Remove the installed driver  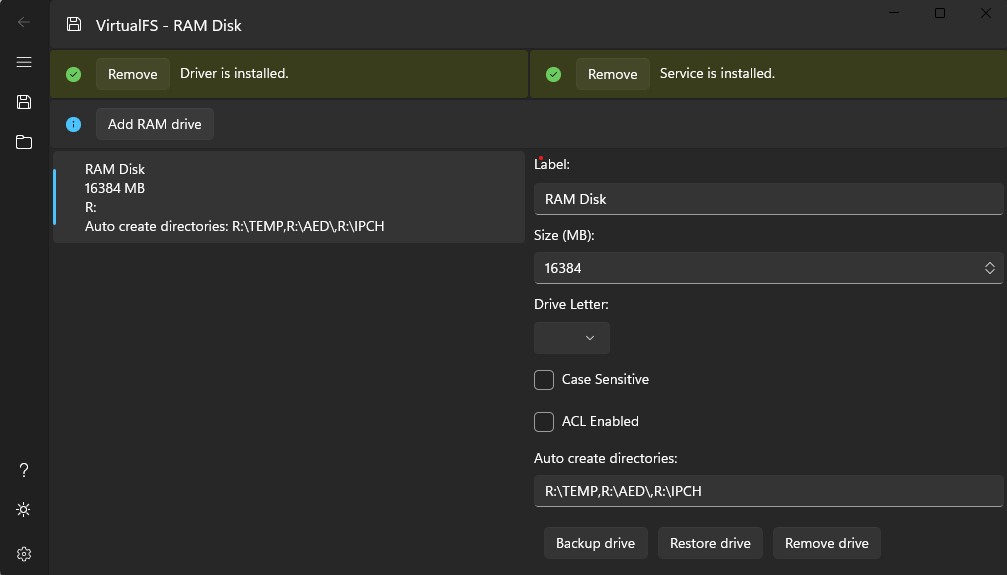pyautogui.click(x=133, y=74)
